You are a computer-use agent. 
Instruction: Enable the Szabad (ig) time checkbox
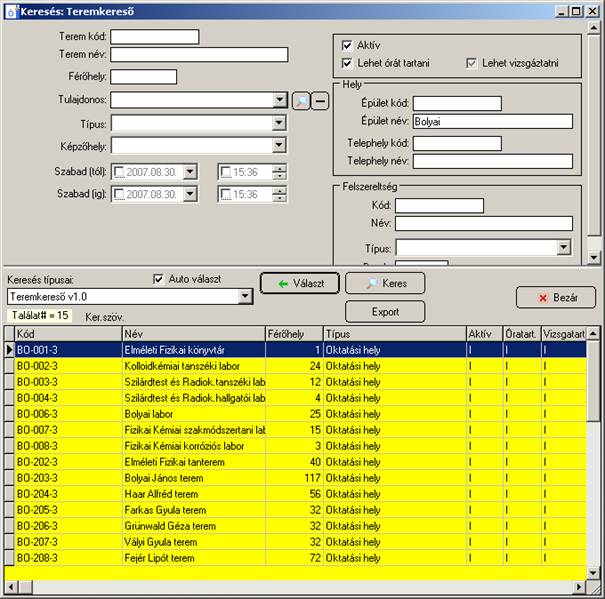225,194
